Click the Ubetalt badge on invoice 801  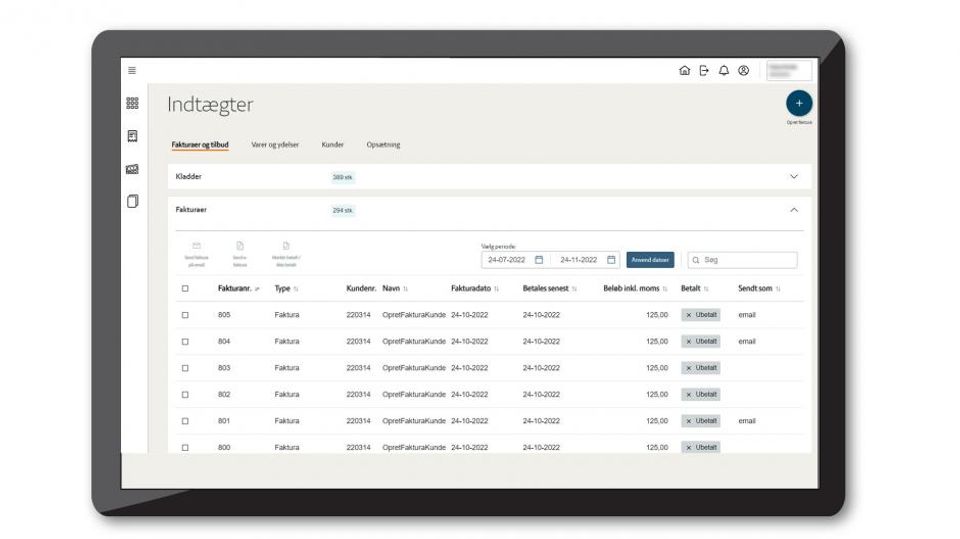[701, 421]
